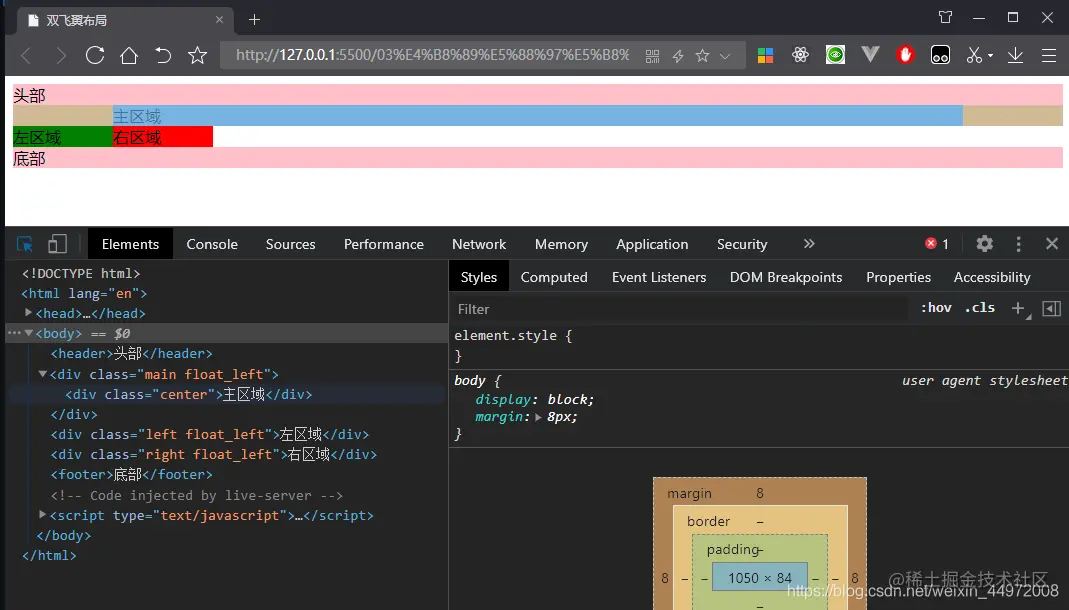Open the React developer tools extension
Image resolution: width=1069 pixels, height=610 pixels.
(800, 55)
